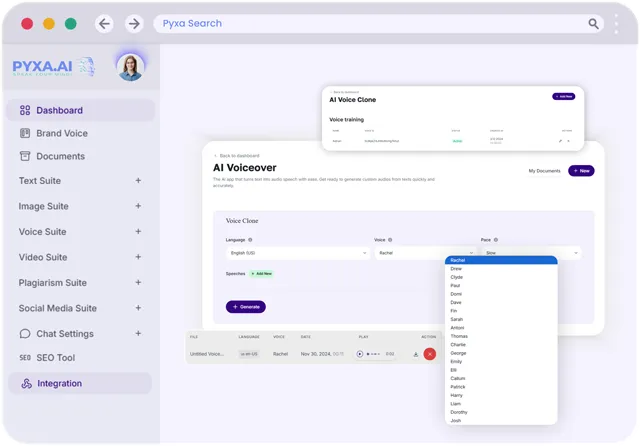Click the yellow window dot

coord(49,24)
